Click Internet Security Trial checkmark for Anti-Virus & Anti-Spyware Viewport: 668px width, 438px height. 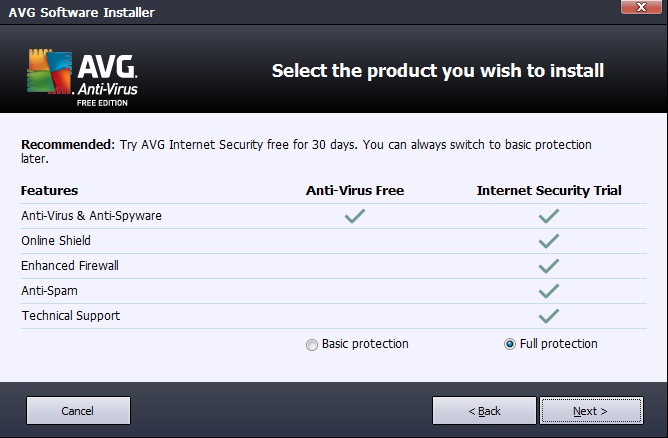[548, 215]
